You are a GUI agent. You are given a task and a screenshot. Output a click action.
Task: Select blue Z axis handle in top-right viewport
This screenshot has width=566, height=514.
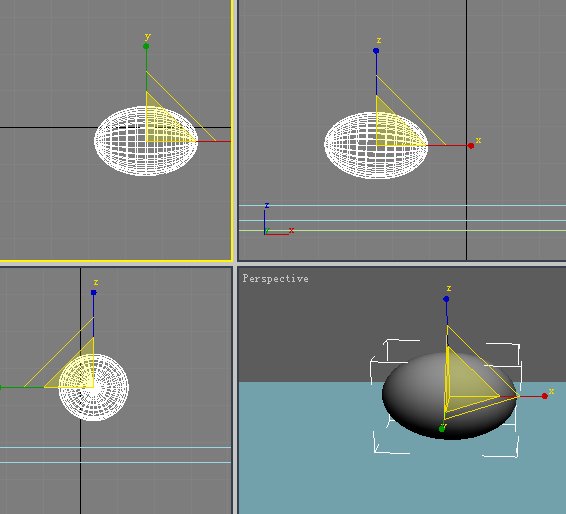(x=376, y=51)
